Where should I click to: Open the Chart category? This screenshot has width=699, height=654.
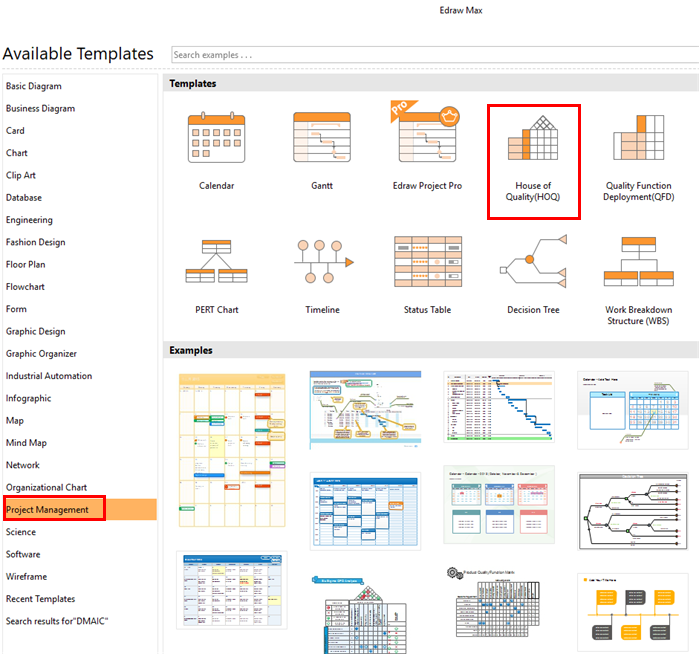[x=16, y=153]
